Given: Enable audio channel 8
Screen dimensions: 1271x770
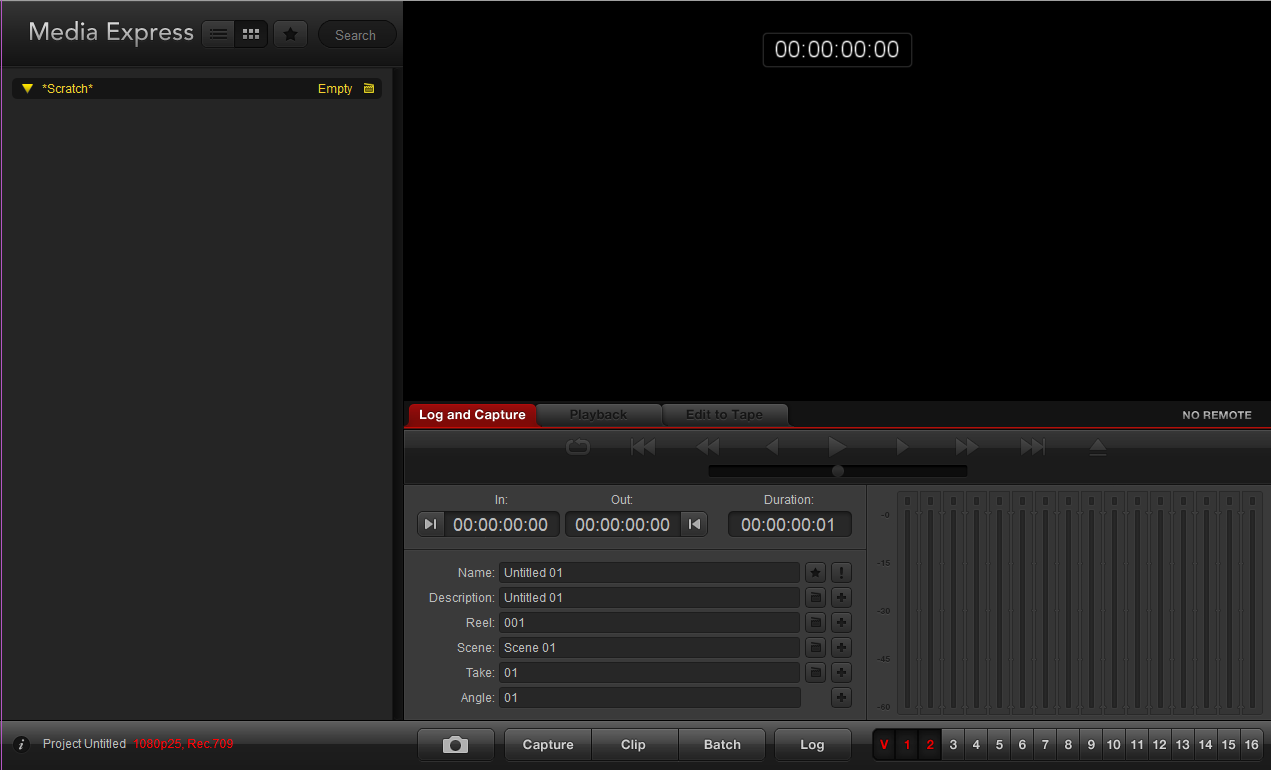Looking at the screenshot, I should coord(1068,745).
